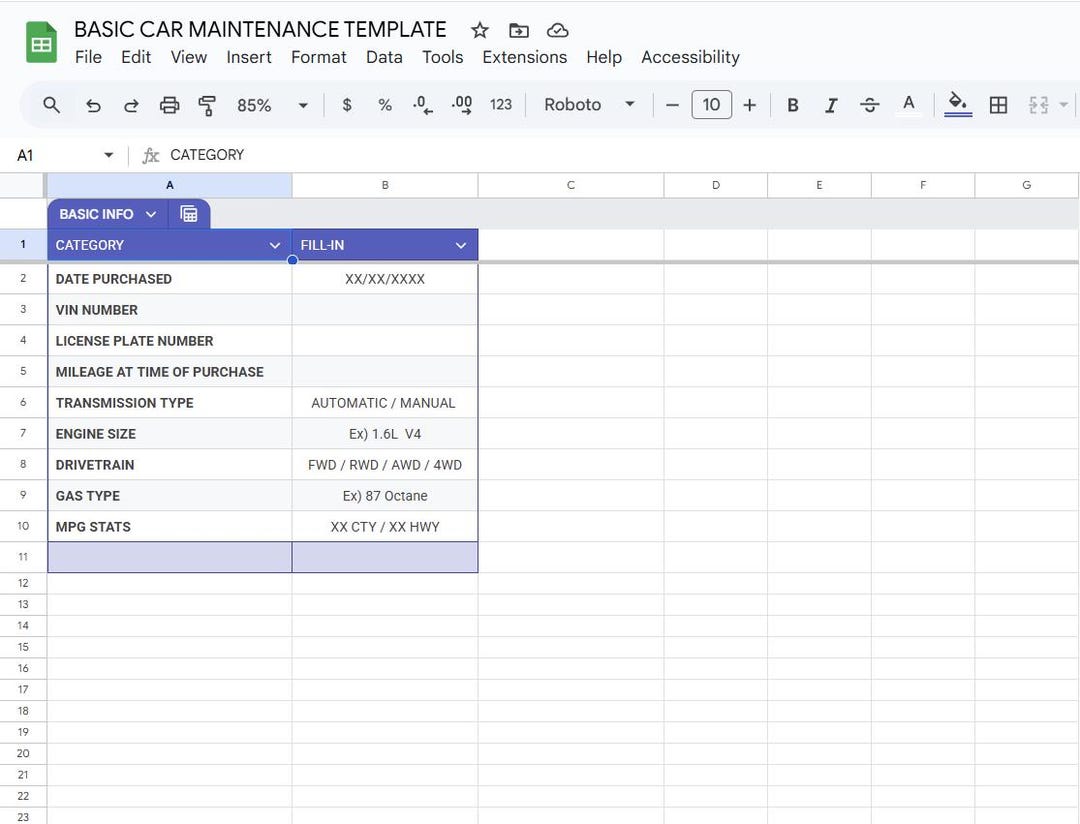Click the font size input field
1080x824 pixels.
point(711,105)
